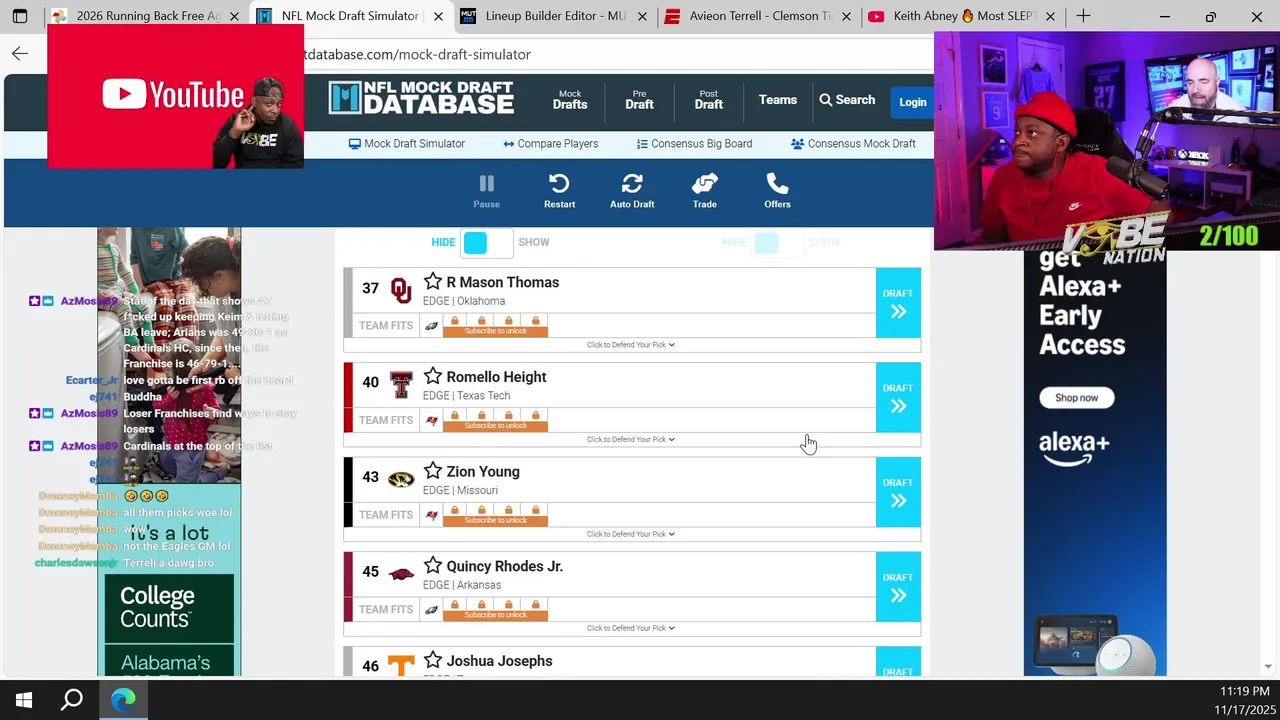Expand Defend Your Pick for Romello Height

point(631,439)
